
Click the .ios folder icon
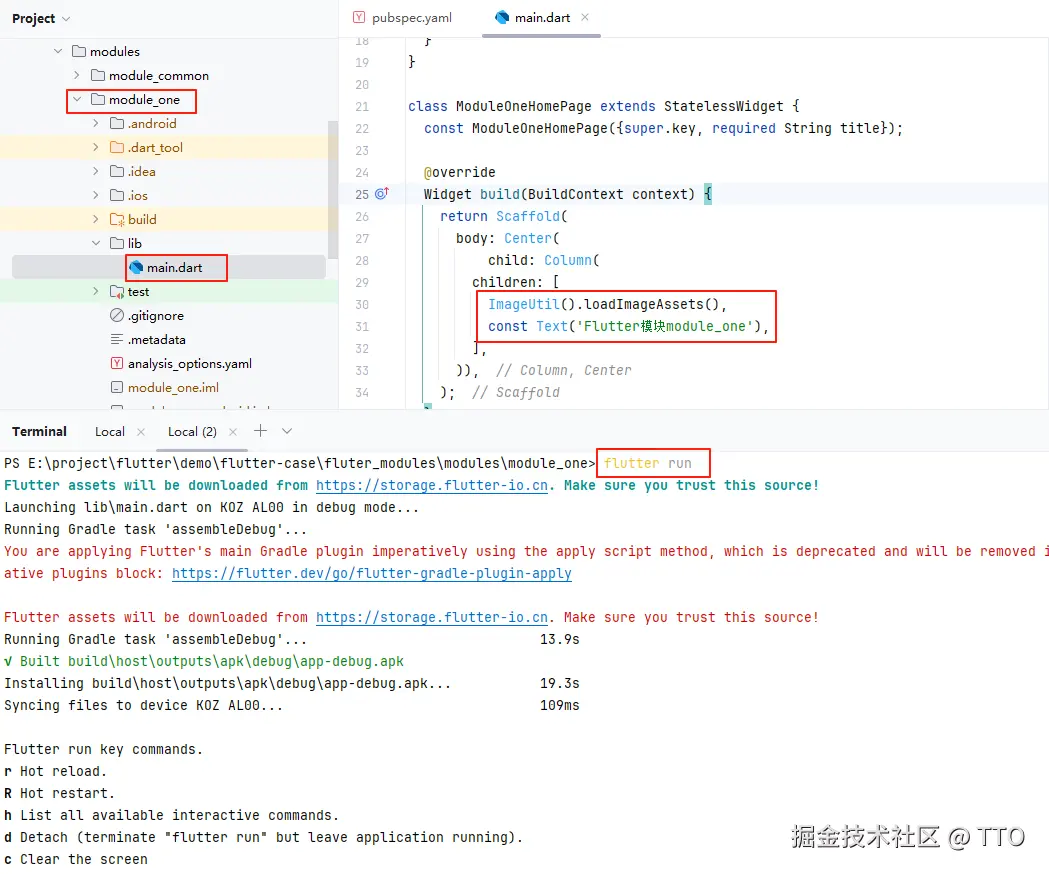pyautogui.click(x=116, y=195)
